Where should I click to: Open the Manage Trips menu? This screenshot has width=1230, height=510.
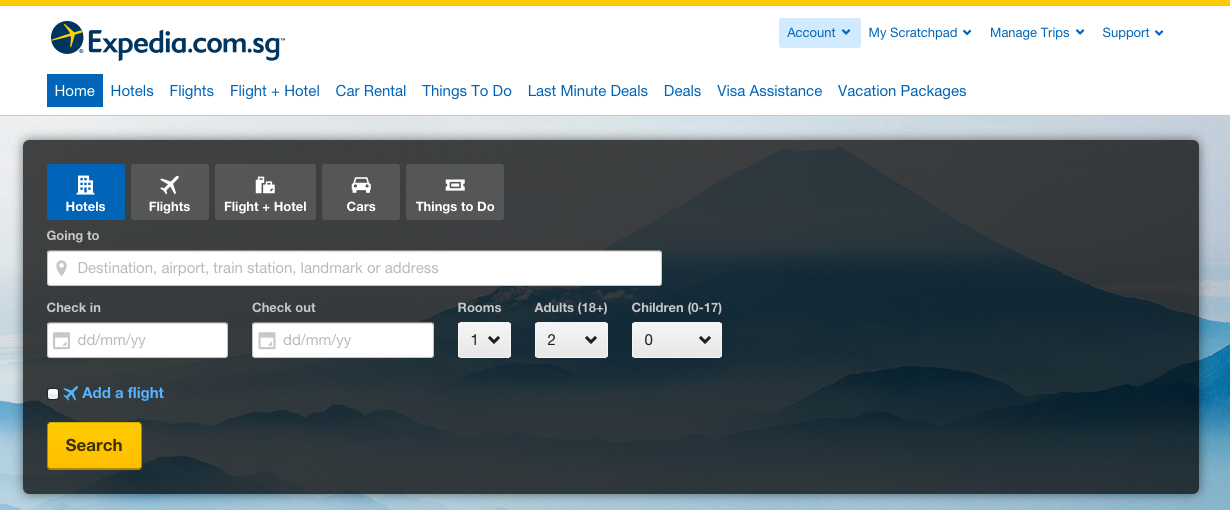(x=1036, y=33)
